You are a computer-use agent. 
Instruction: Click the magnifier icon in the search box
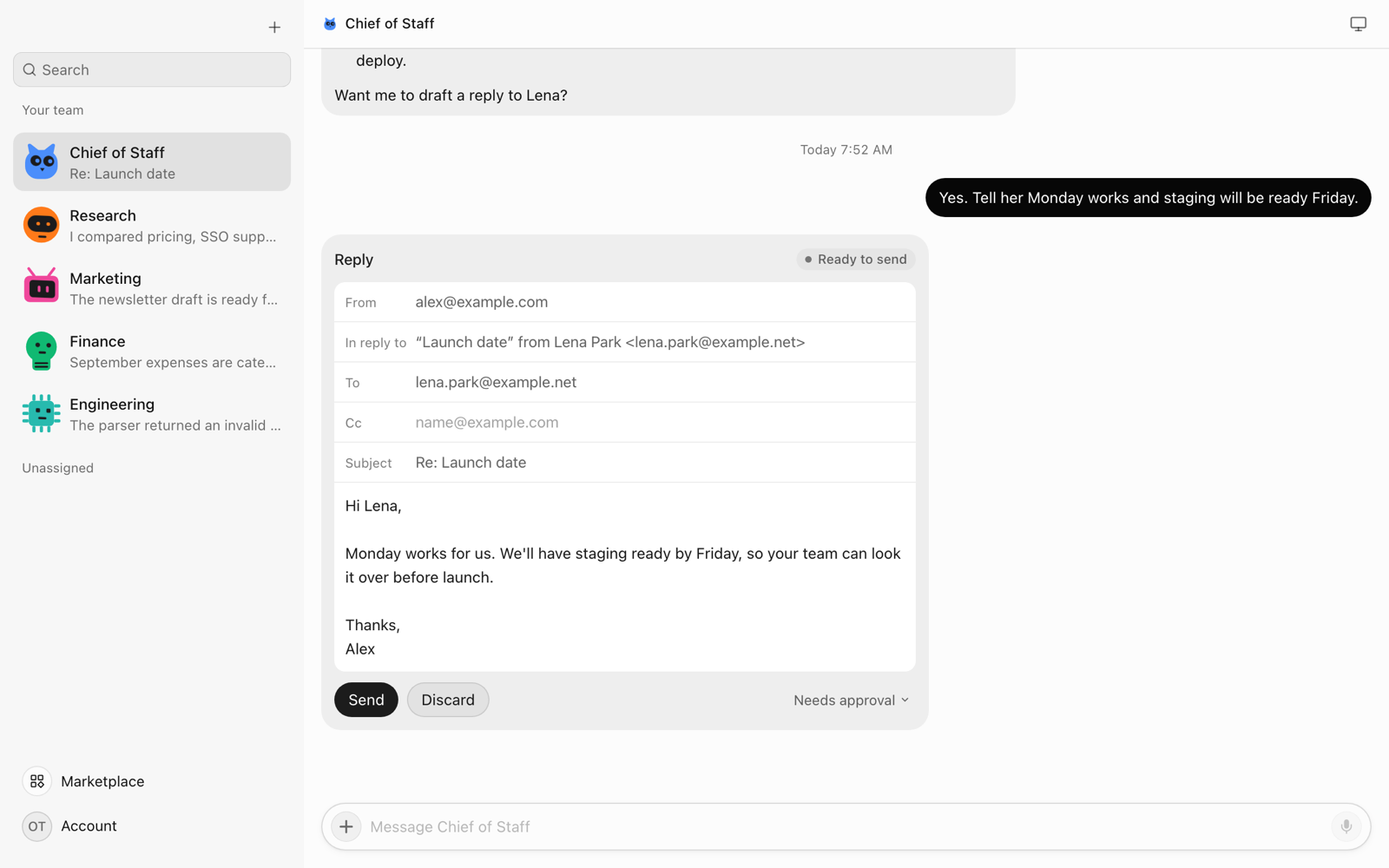[30, 69]
